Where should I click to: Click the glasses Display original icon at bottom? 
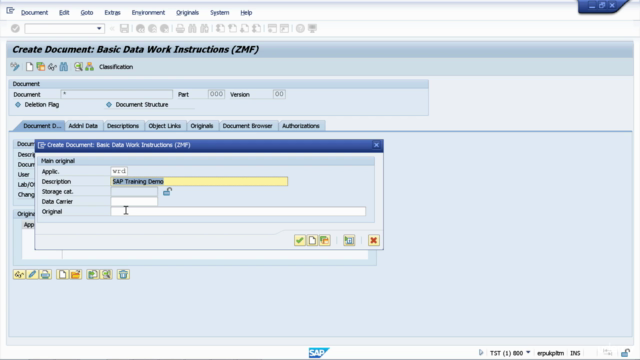[x=19, y=274]
